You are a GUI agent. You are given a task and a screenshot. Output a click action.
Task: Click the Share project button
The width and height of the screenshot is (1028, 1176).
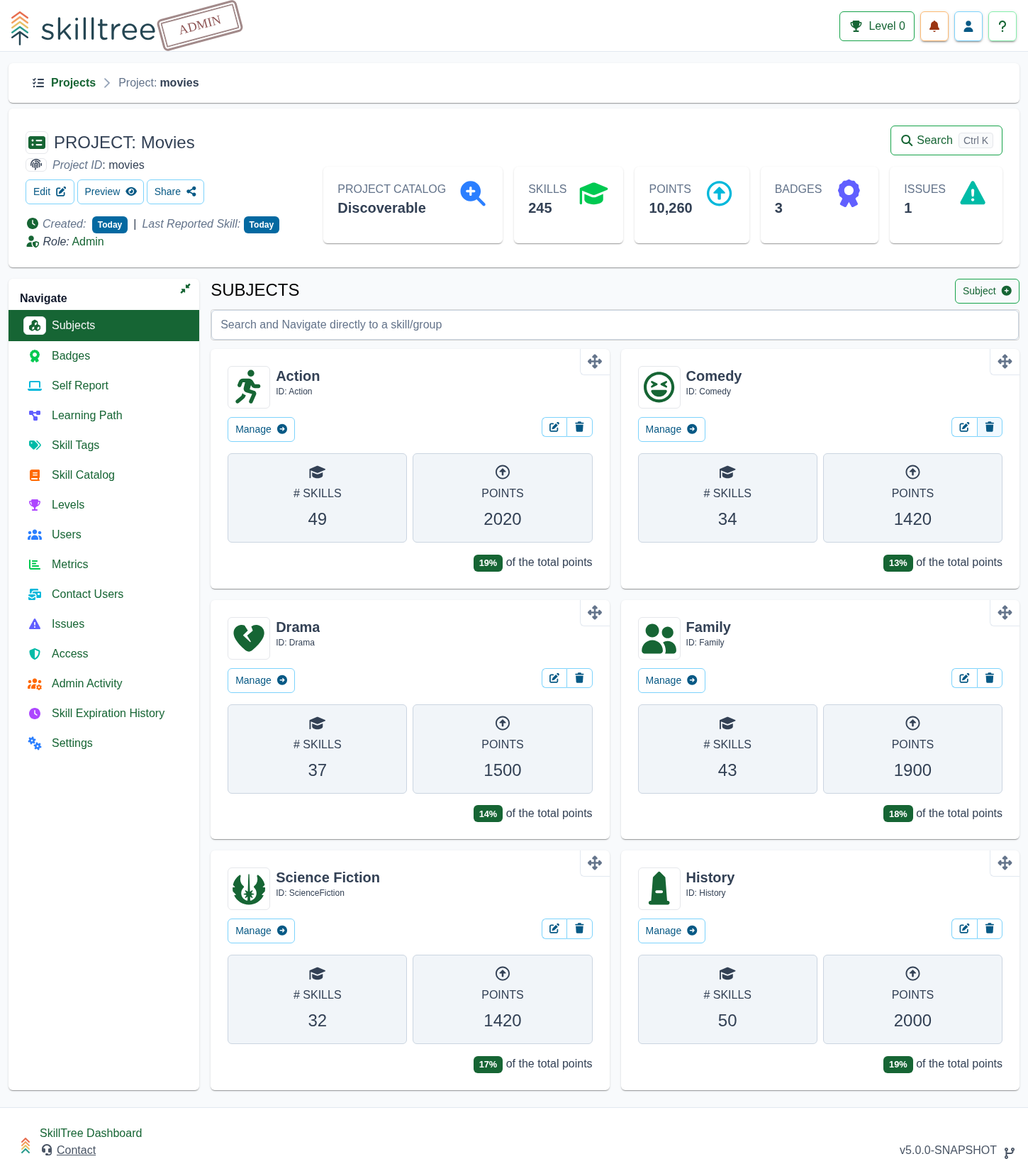175,192
